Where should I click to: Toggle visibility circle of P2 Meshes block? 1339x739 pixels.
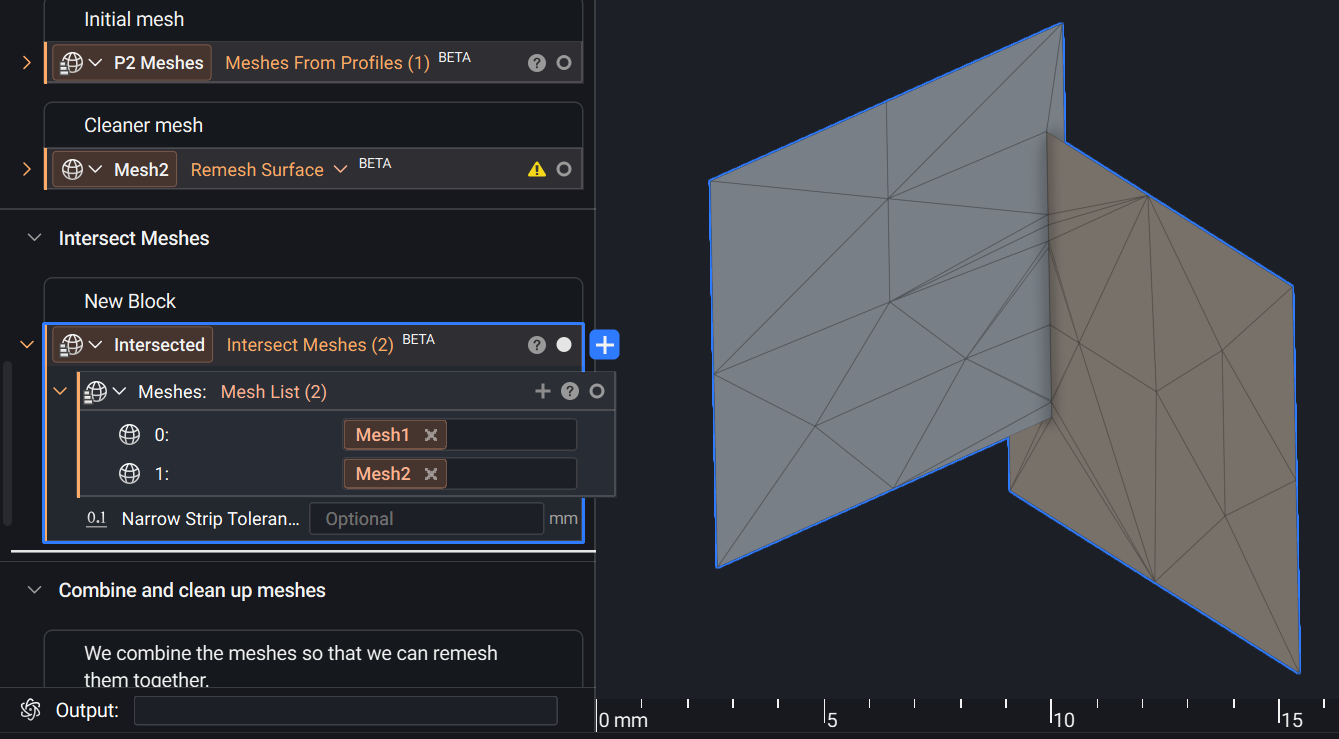[x=564, y=63]
